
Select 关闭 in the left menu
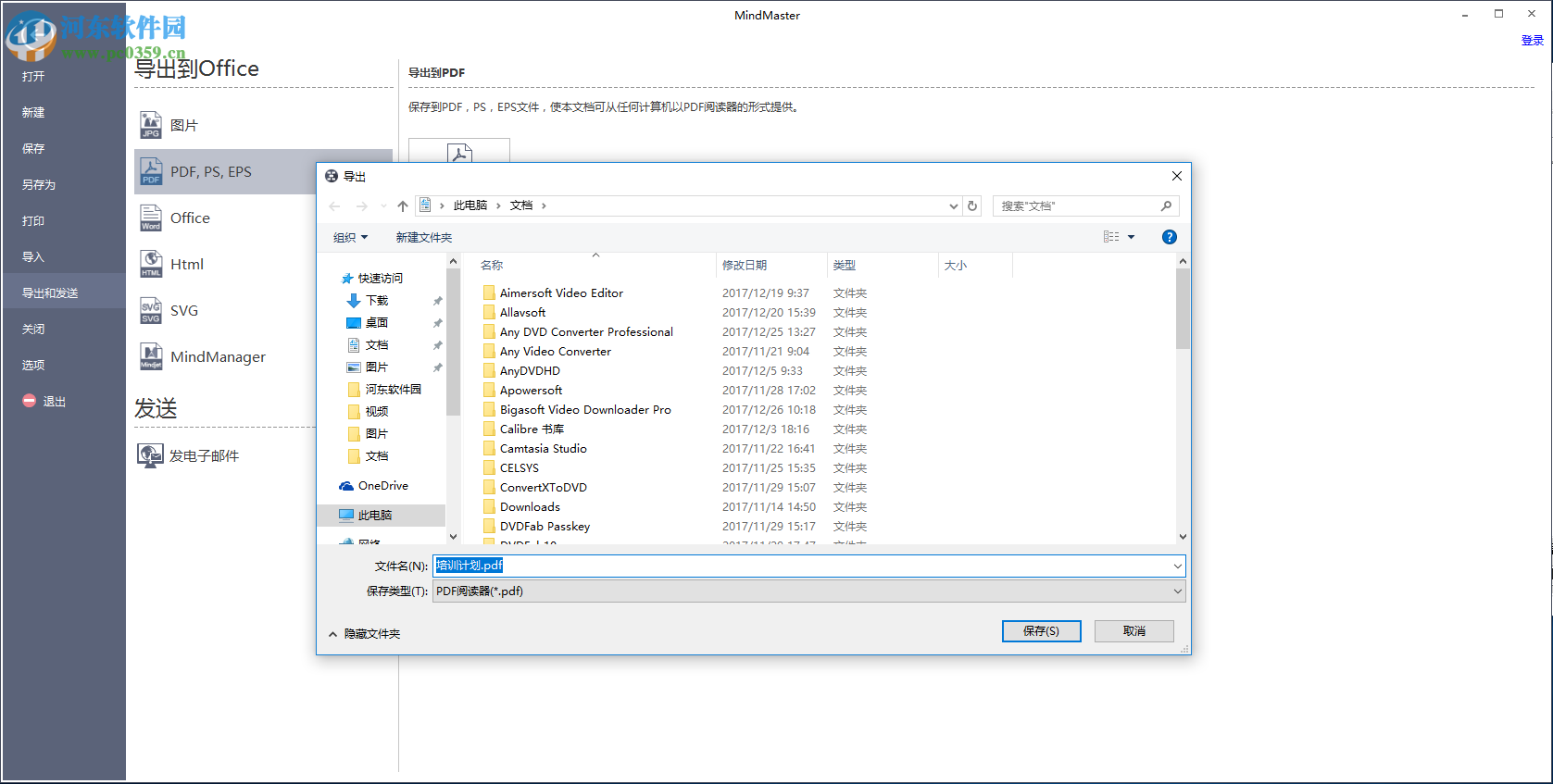pyautogui.click(x=33, y=329)
